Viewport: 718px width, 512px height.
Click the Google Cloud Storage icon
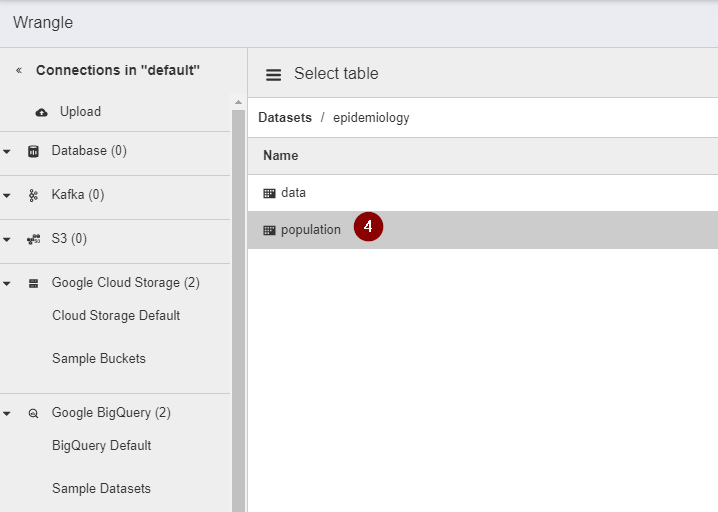(x=33, y=283)
